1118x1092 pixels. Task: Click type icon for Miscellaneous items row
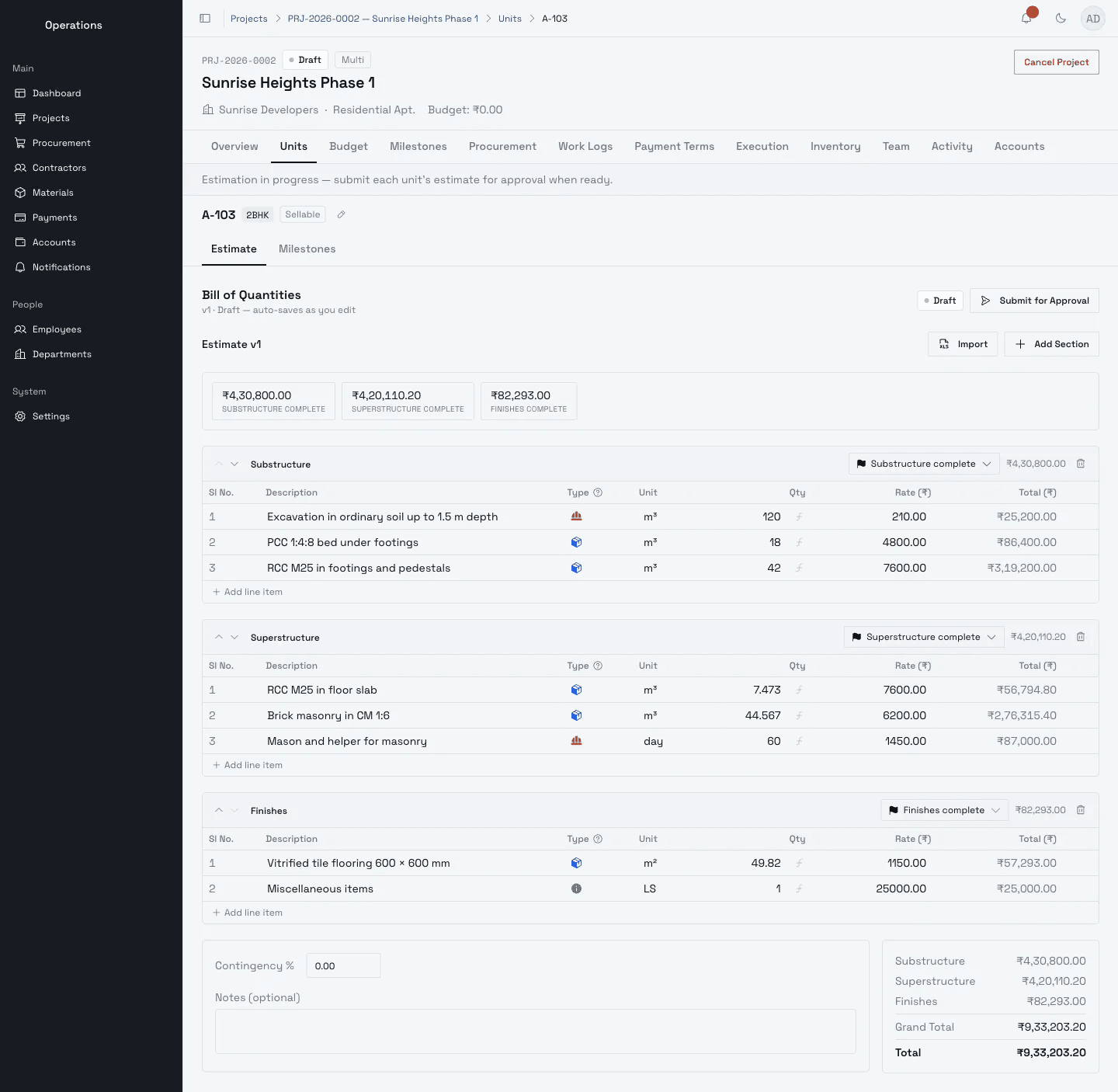576,889
